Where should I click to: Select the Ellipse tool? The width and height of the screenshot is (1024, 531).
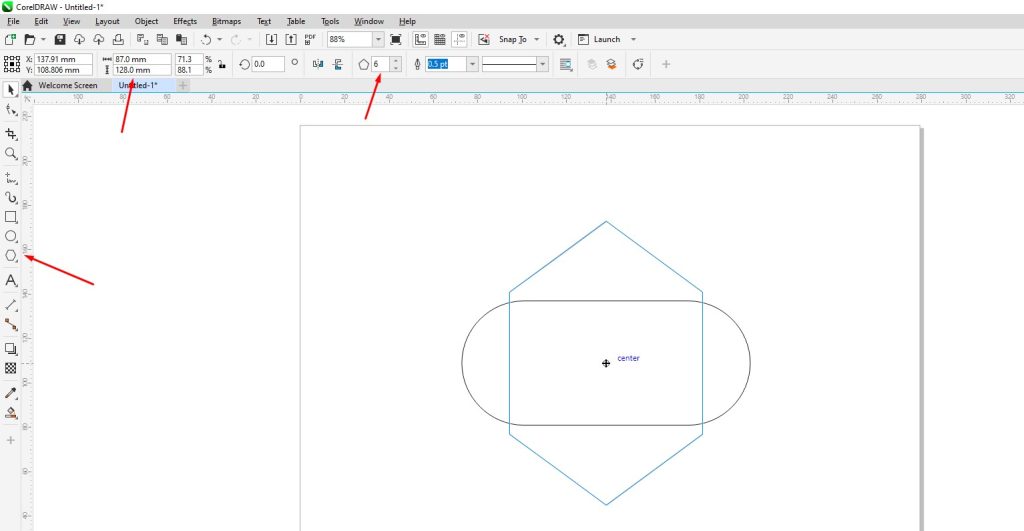[x=11, y=236]
